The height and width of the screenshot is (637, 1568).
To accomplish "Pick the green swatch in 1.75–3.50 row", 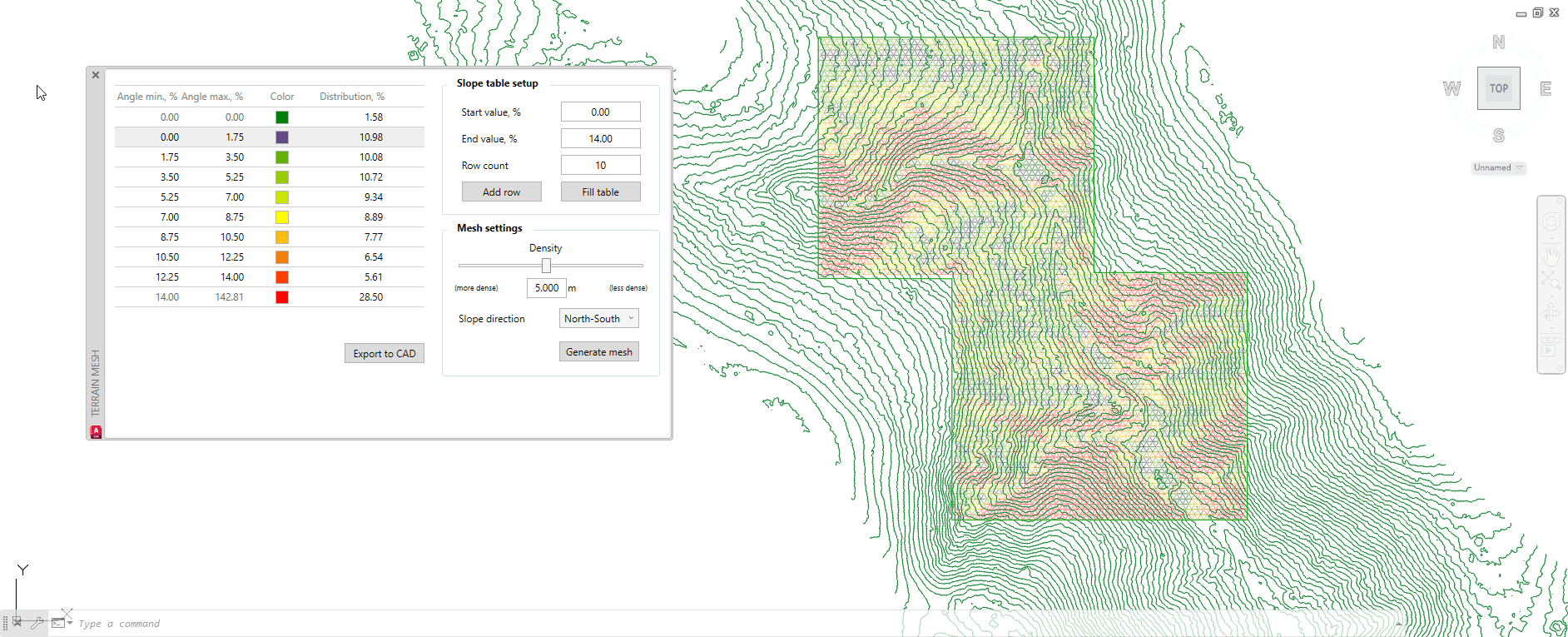I will (282, 157).
